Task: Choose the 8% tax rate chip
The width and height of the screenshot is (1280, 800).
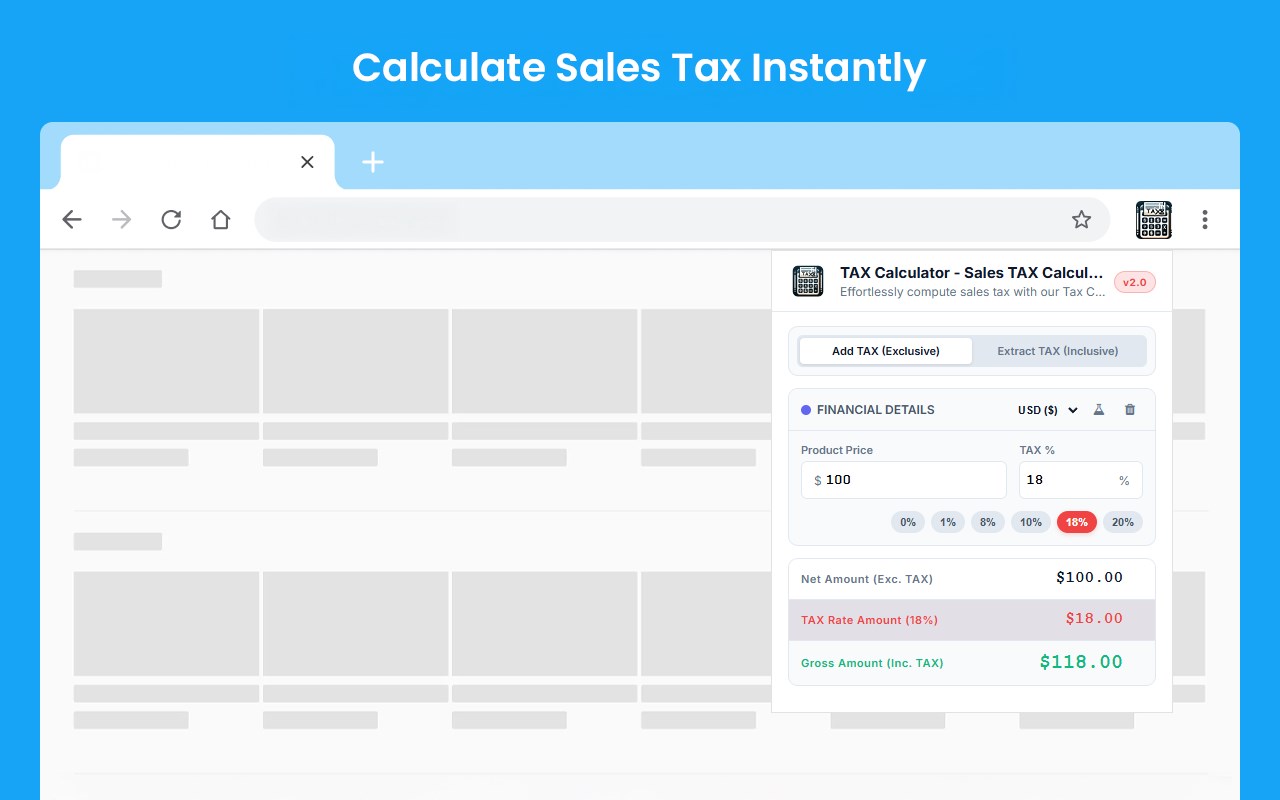Action: 988,522
